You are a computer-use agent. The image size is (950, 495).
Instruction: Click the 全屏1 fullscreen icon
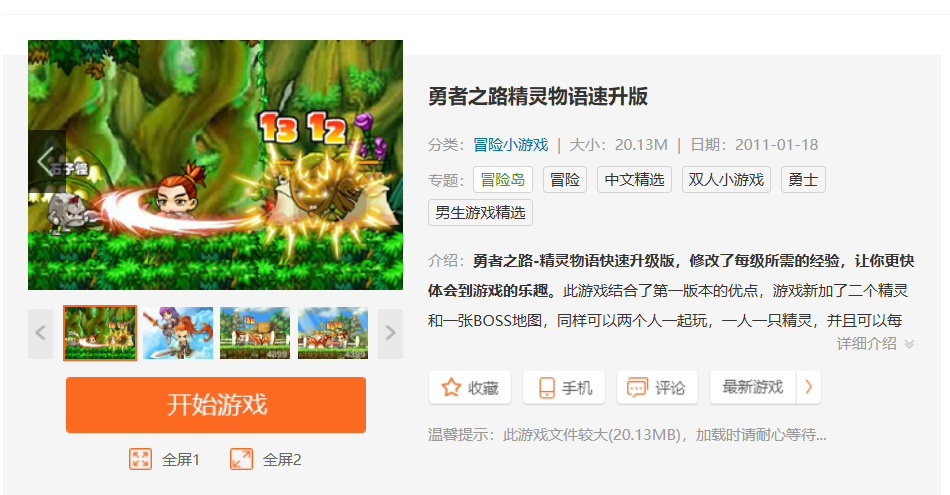[x=140, y=459]
